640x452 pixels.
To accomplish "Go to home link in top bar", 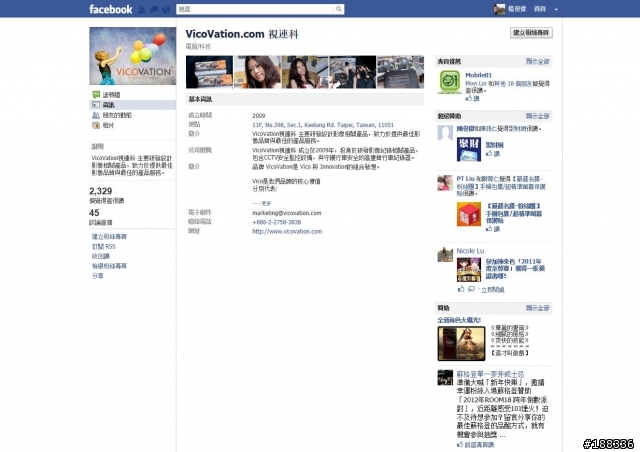I will (540, 9).
